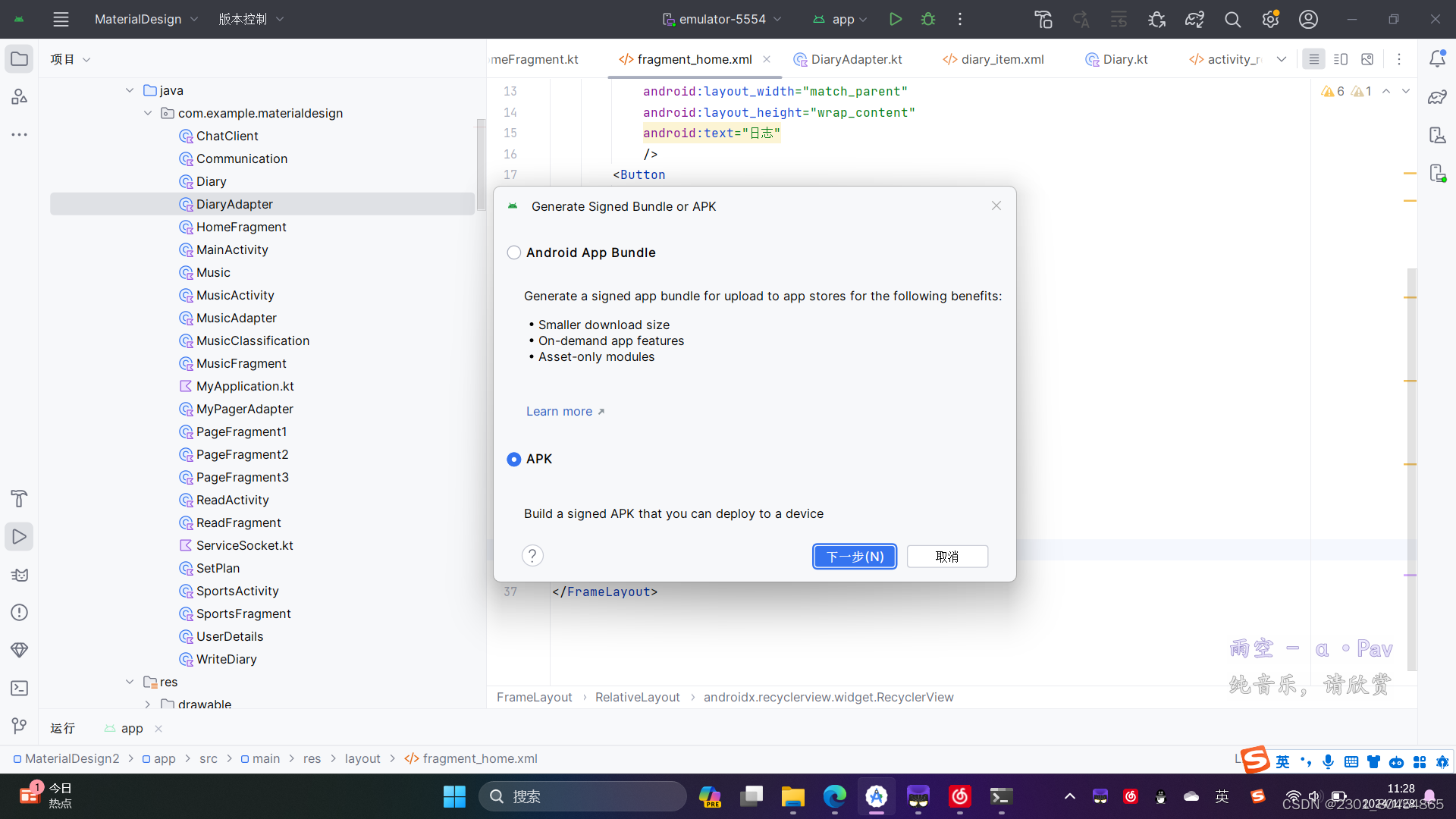This screenshot has height=819, width=1456.
Task: Open the Gradle tool window on right sidebar
Action: pyautogui.click(x=1439, y=97)
